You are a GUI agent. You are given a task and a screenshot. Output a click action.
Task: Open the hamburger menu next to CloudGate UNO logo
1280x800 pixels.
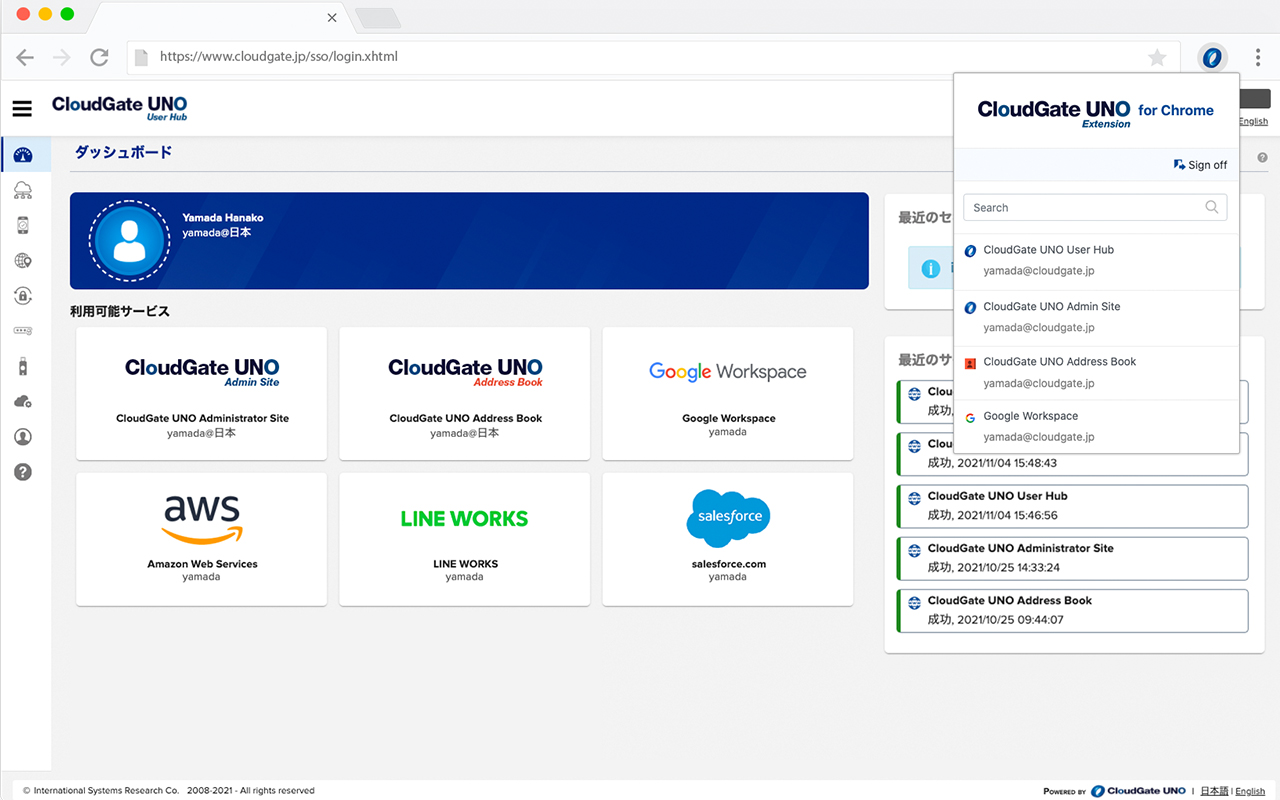point(22,108)
